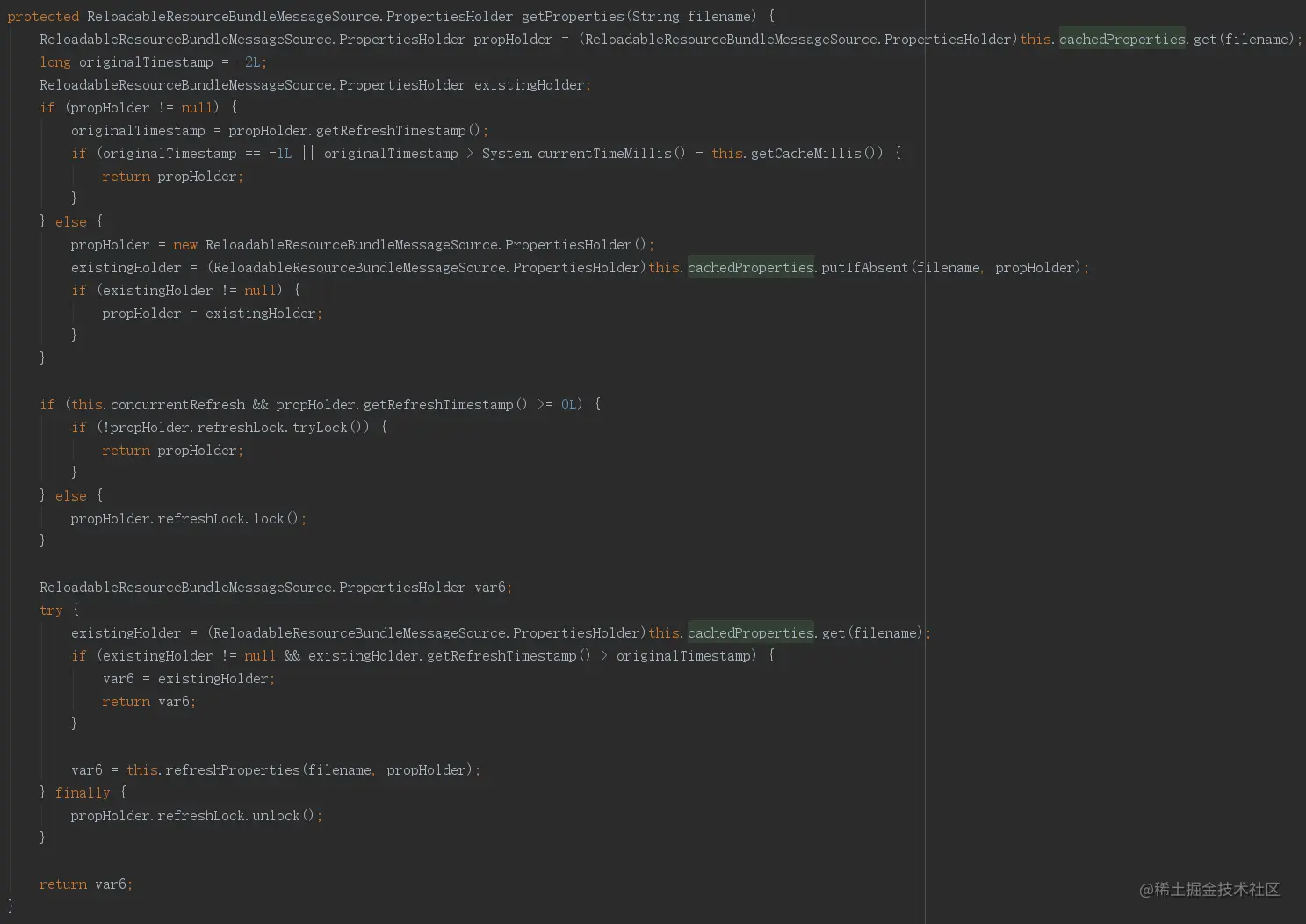Image resolution: width=1306 pixels, height=924 pixels.
Task: Click the 'String filename' parameter declaration
Action: click(x=693, y=16)
